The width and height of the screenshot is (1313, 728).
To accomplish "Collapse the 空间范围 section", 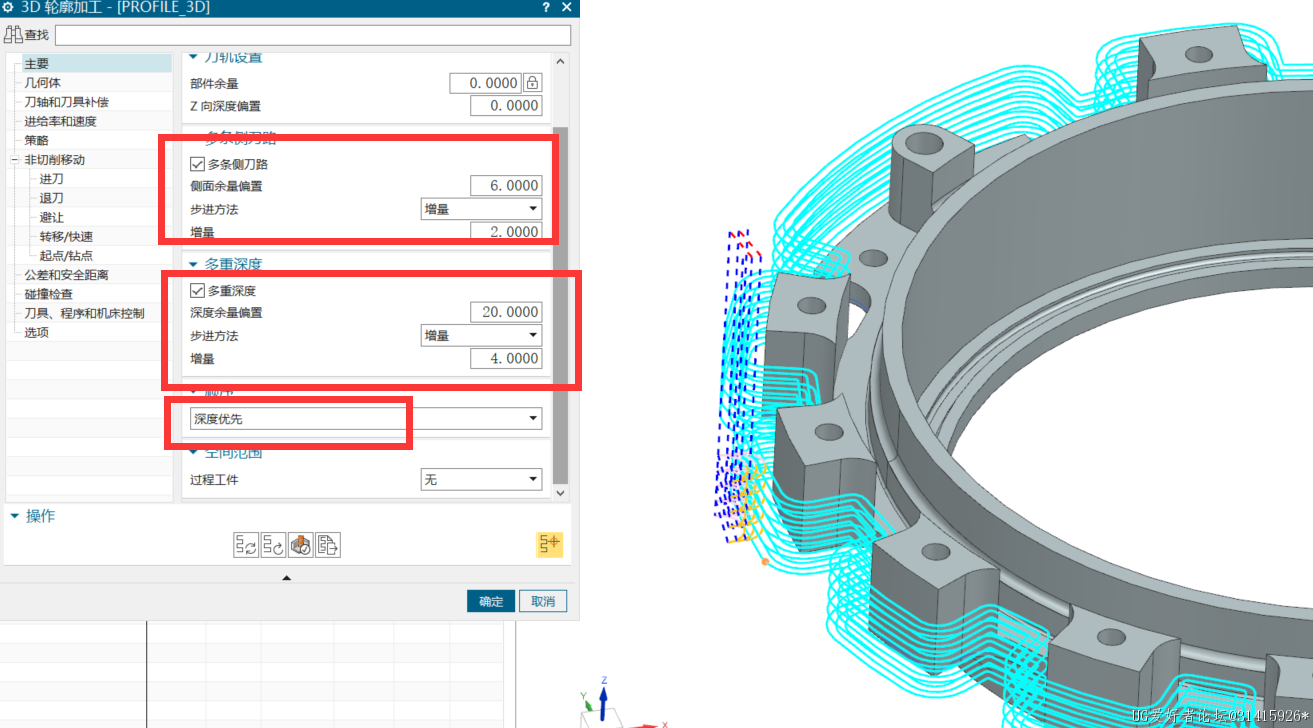I will tap(194, 453).
